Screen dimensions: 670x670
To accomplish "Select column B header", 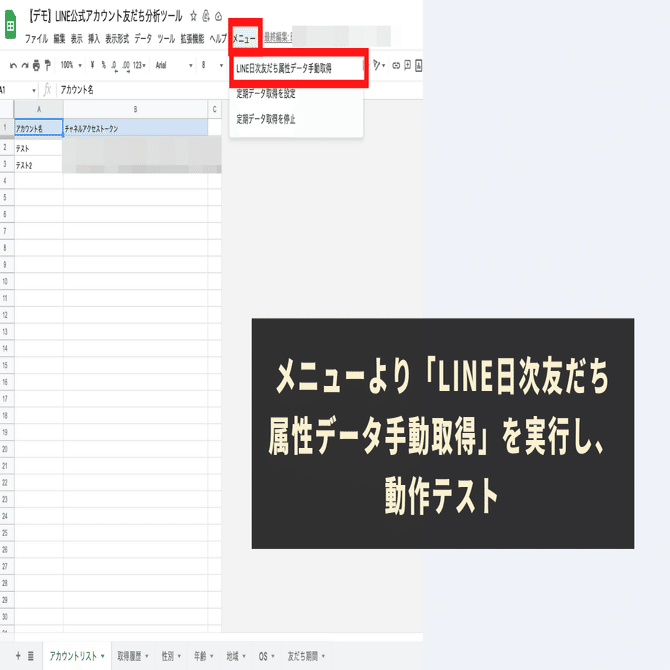I will (135, 109).
